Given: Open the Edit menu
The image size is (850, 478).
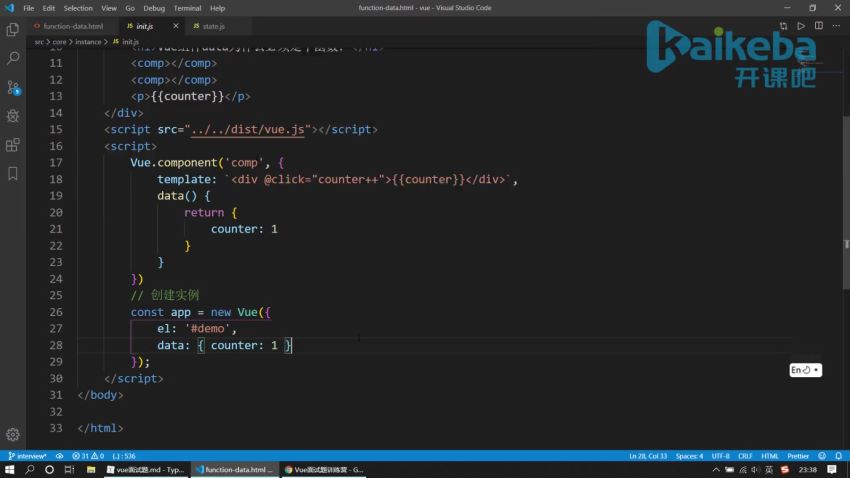Looking at the screenshot, I should (49, 8).
